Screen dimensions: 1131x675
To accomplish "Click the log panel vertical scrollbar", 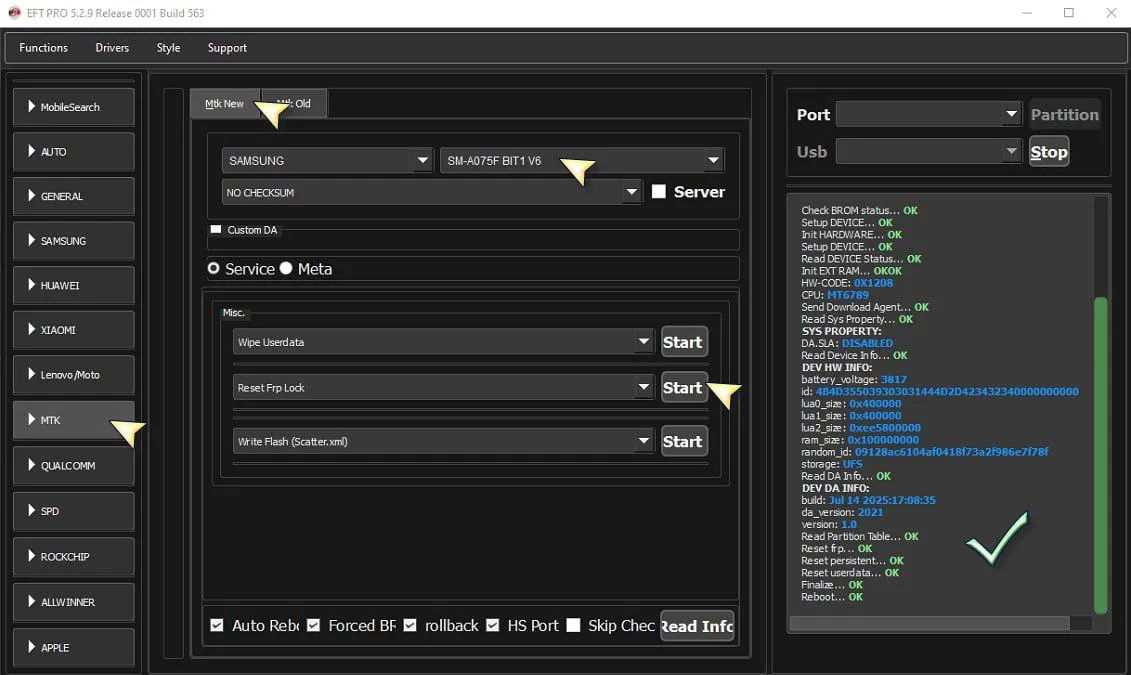I will coord(1101,450).
